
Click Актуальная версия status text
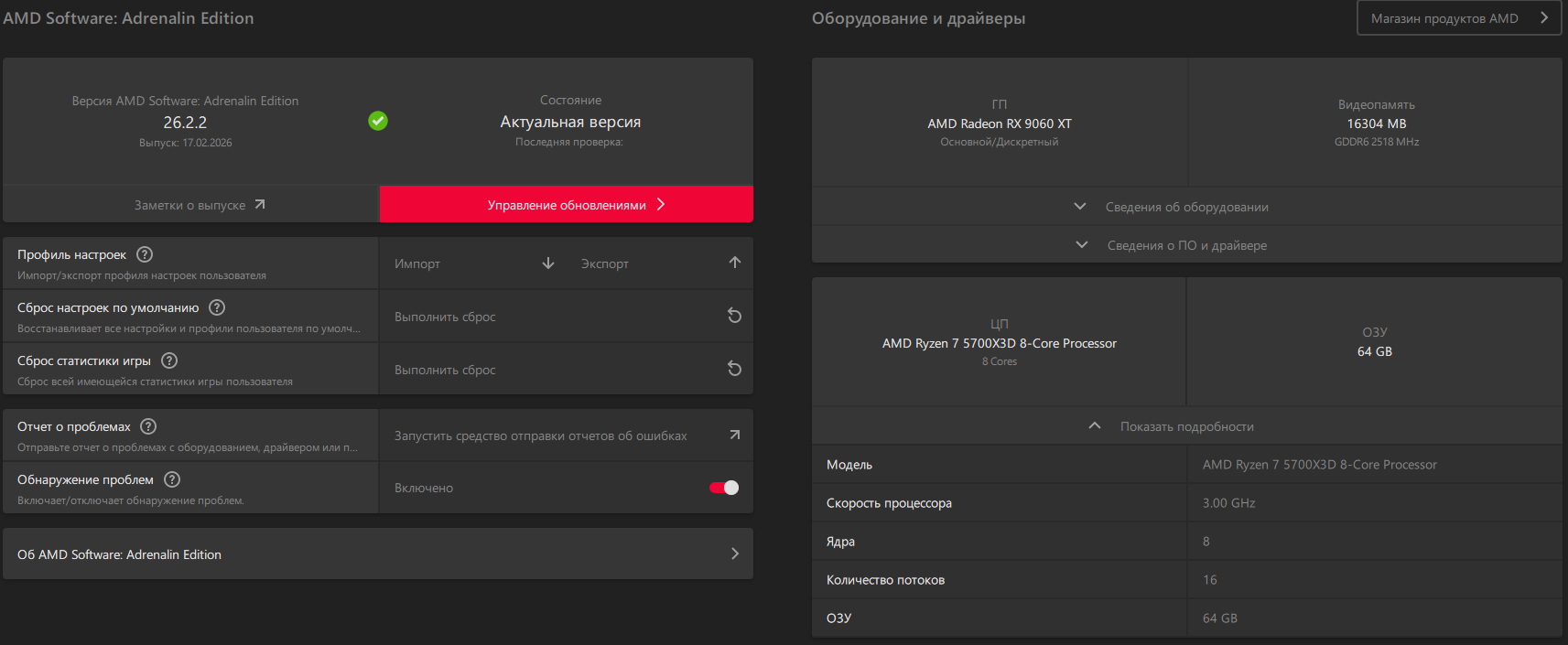coord(570,122)
